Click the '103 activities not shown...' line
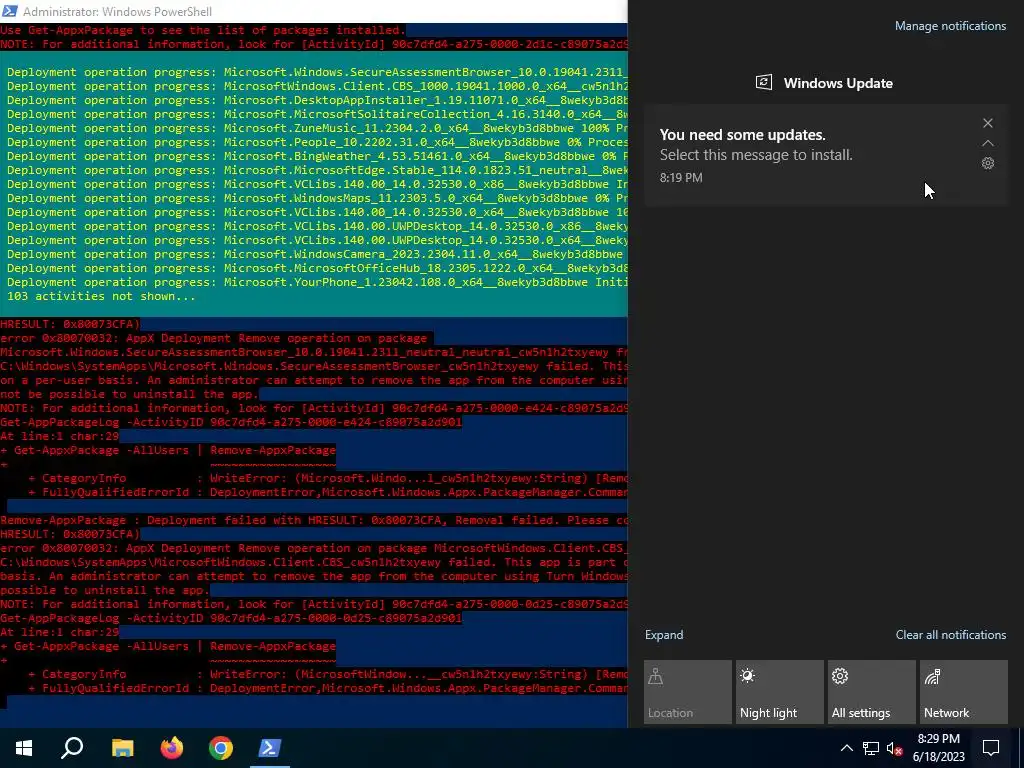 point(101,296)
